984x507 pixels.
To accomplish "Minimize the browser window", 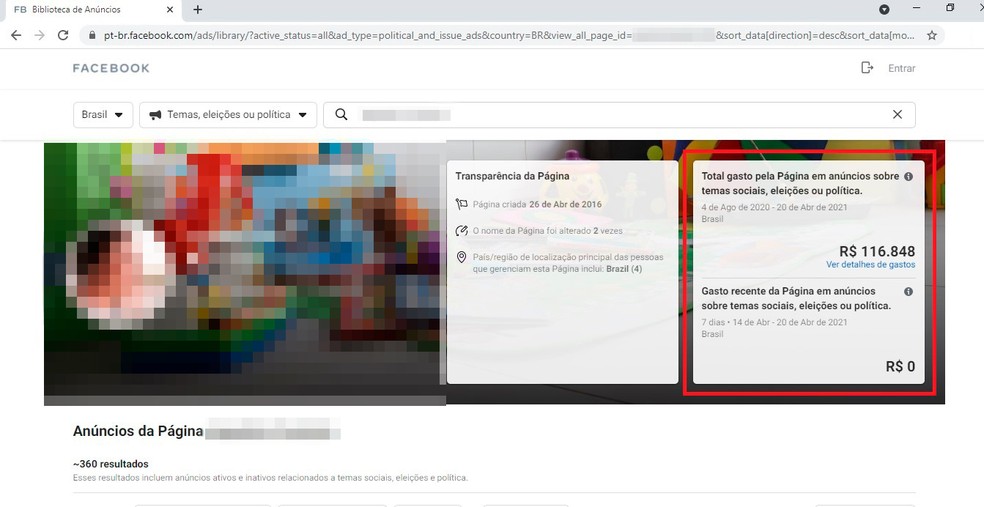I will [917, 9].
